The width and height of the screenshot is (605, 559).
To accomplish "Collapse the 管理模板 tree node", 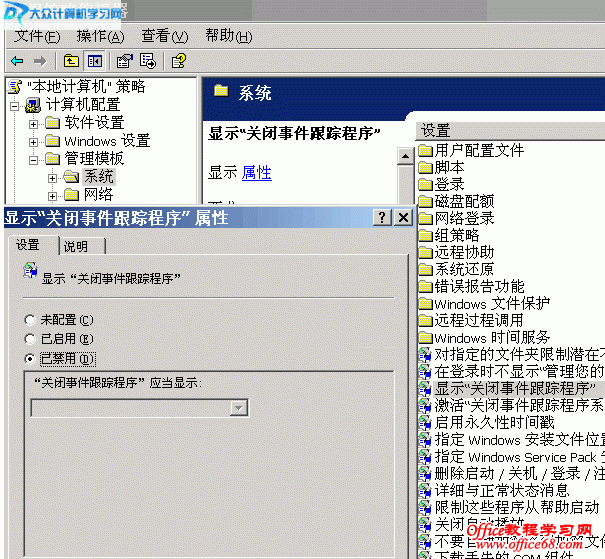I will (34, 160).
